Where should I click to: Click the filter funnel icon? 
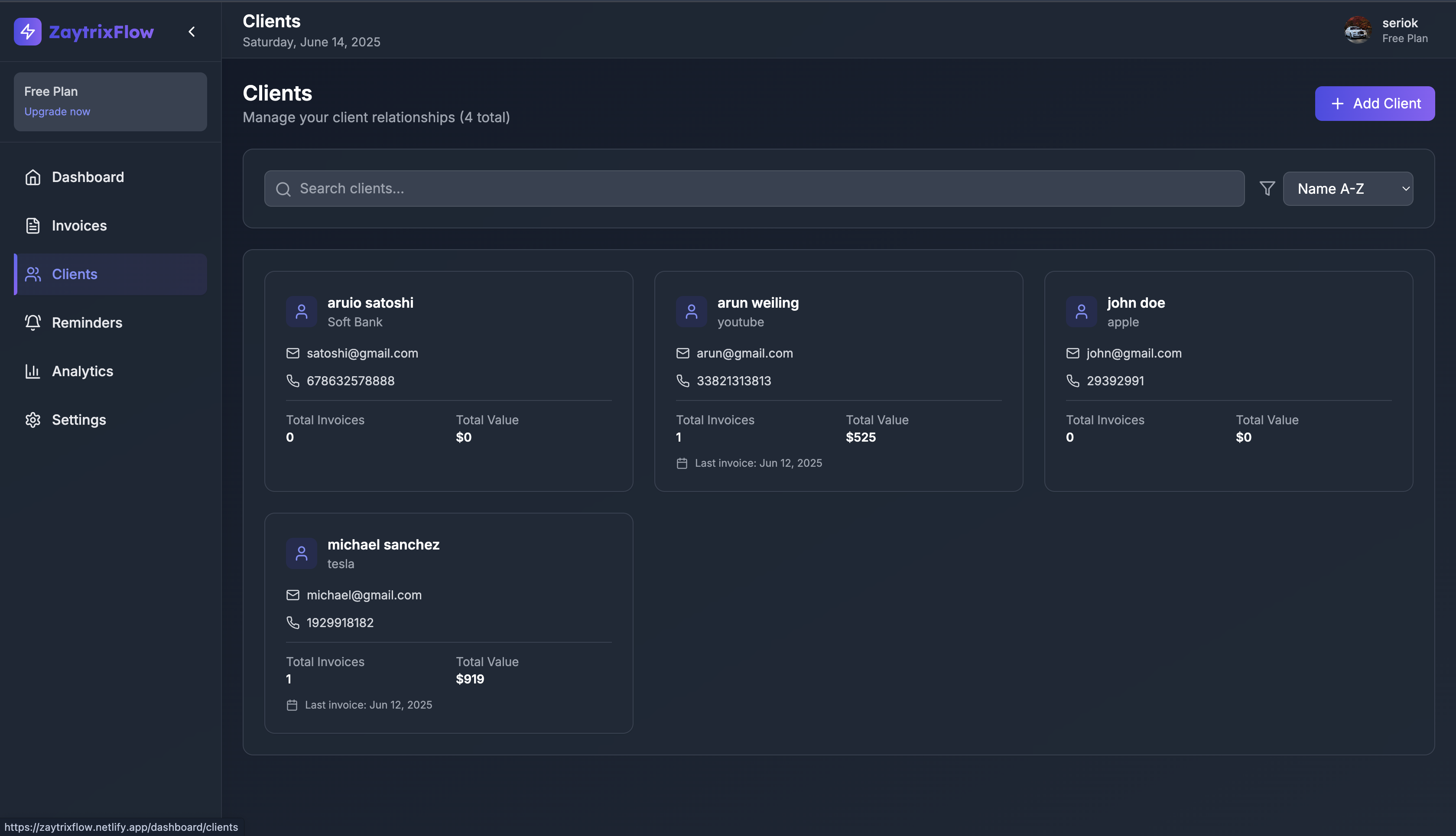[1267, 189]
